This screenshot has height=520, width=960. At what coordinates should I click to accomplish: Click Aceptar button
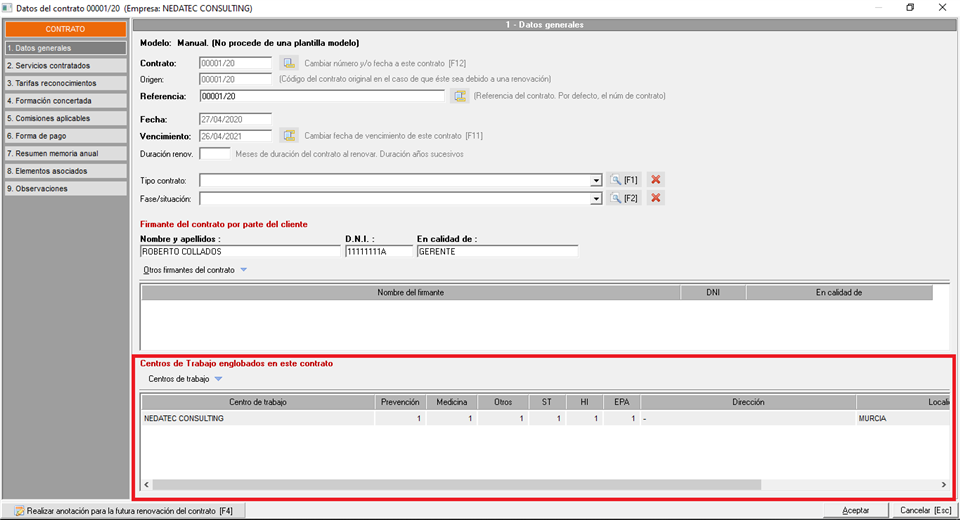pyautogui.click(x=855, y=510)
